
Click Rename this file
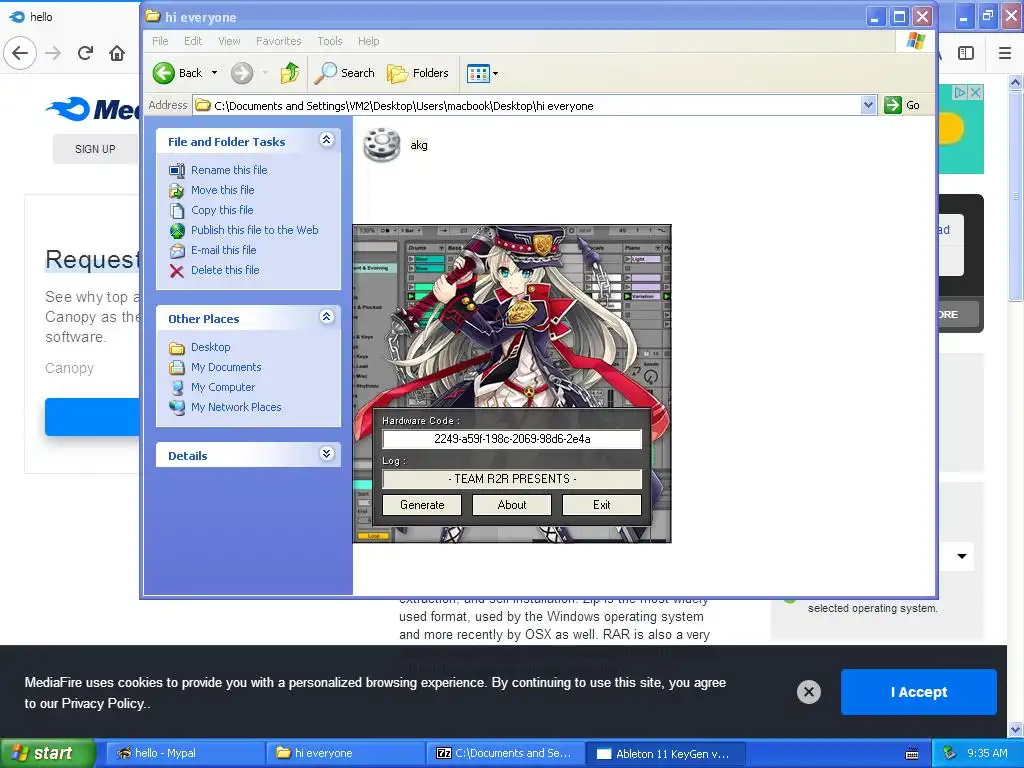click(229, 170)
